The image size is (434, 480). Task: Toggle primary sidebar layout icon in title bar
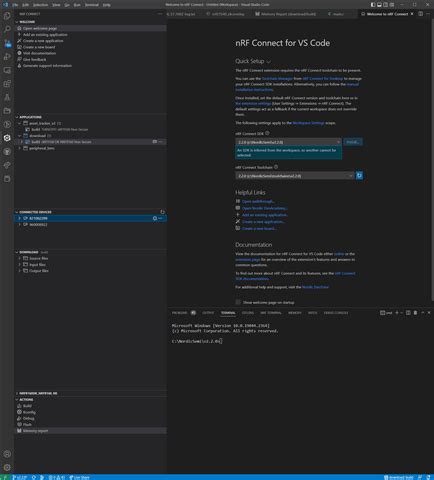373,5
